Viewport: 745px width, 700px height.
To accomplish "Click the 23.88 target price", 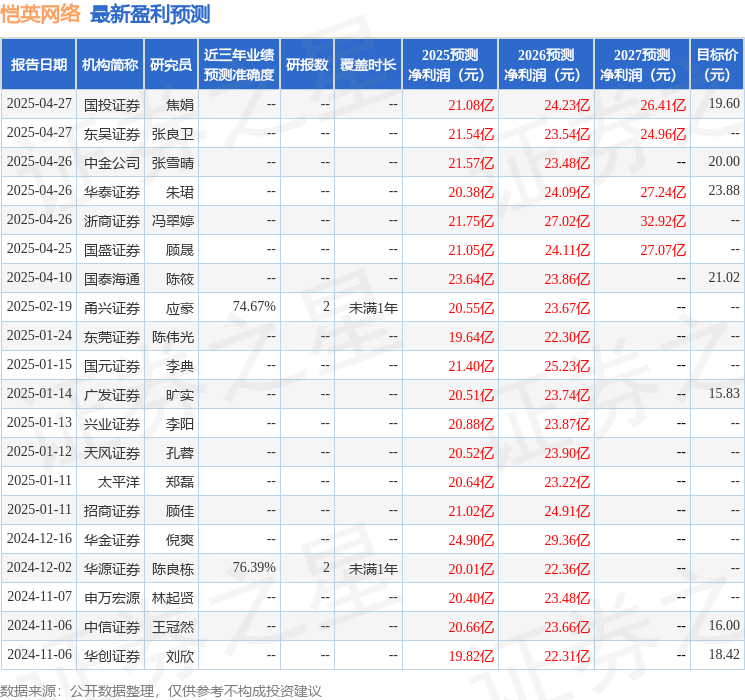I will point(724,191).
